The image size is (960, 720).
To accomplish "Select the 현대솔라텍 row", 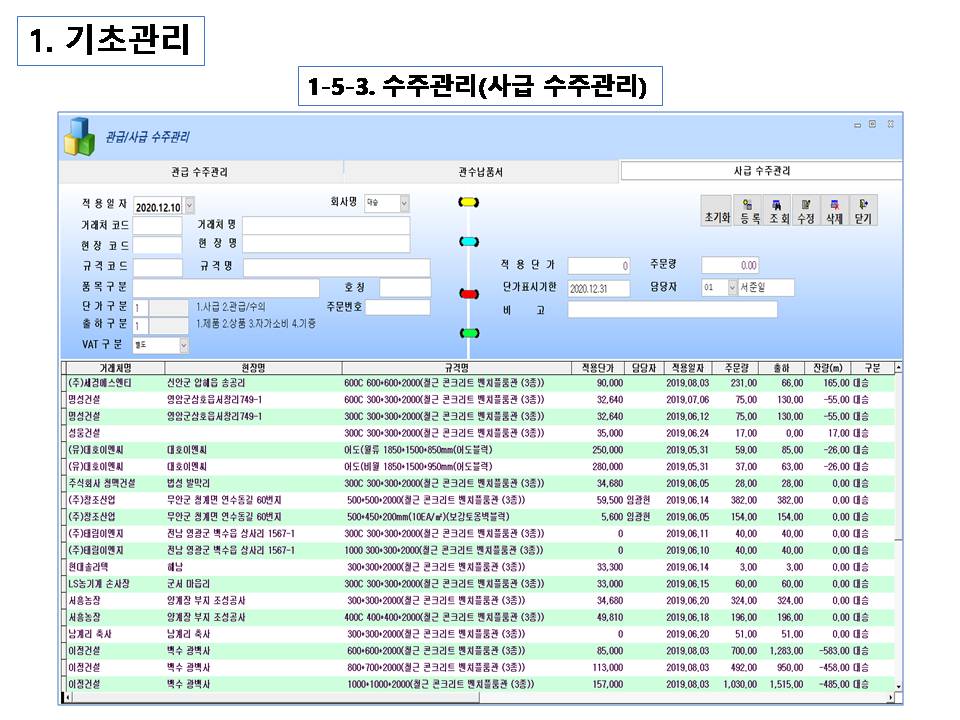I will point(479,568).
